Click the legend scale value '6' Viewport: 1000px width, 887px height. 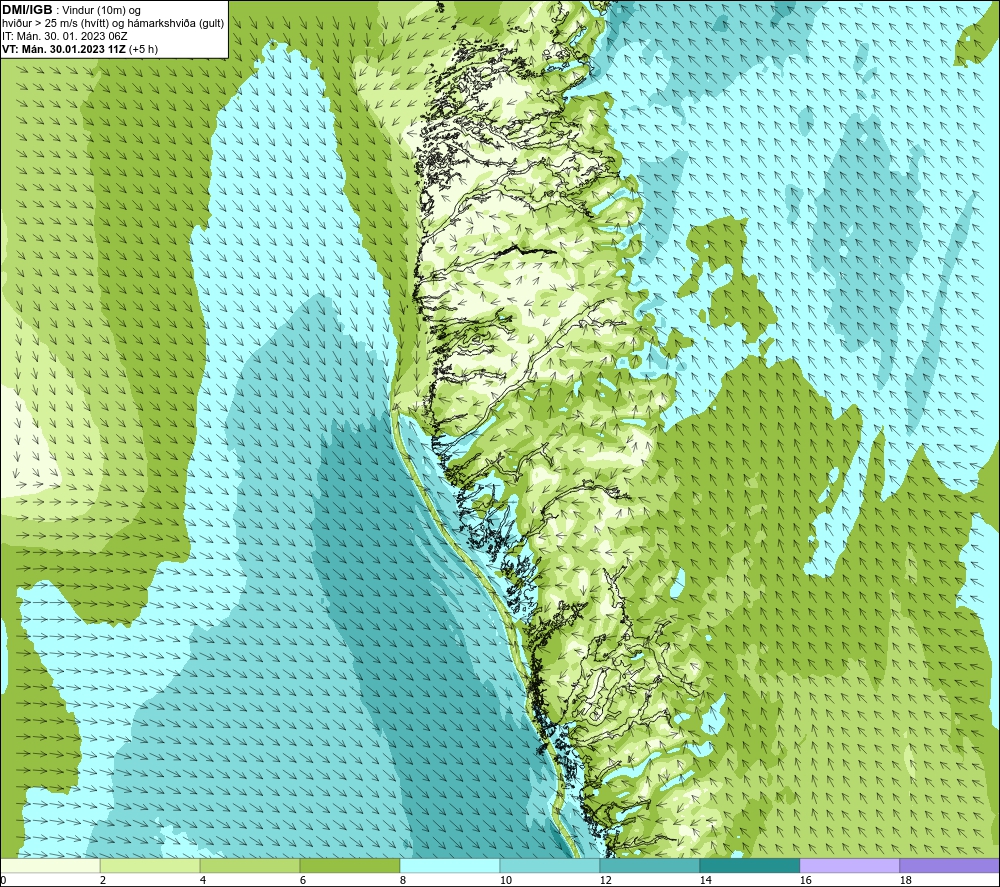[303, 881]
